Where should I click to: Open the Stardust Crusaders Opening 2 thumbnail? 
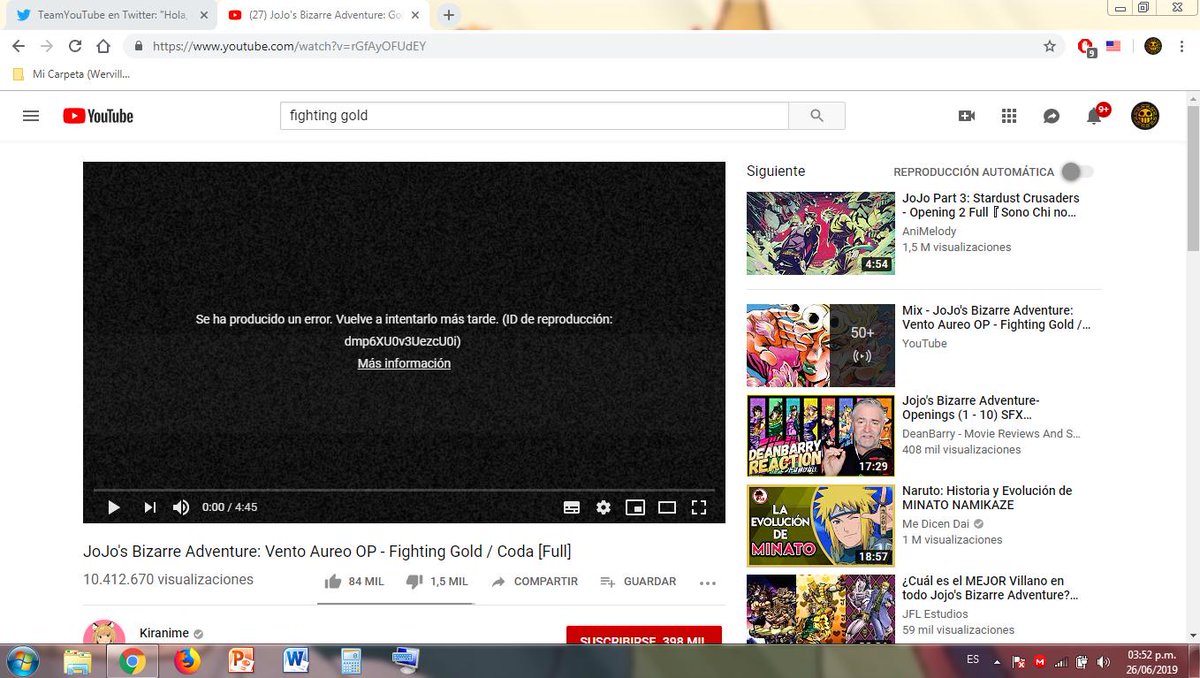(x=820, y=233)
